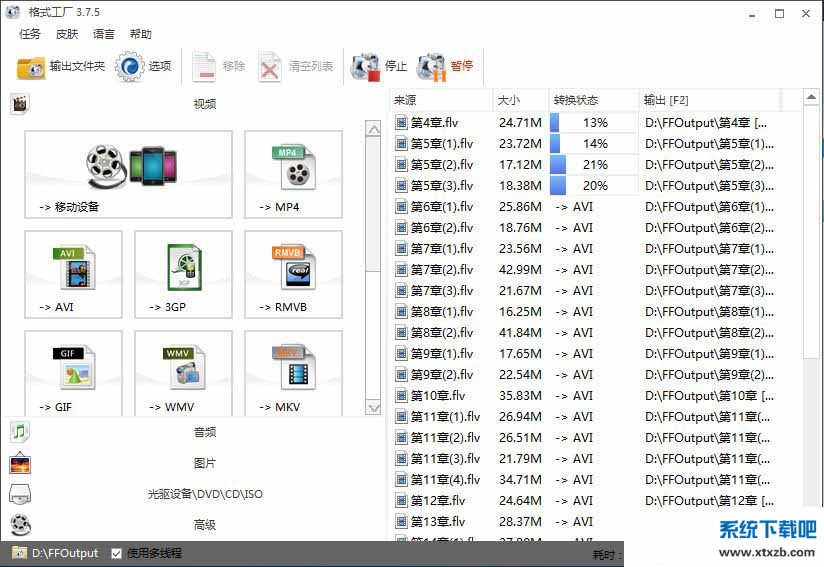This screenshot has height=567, width=824.
Task: Open the 高级 advanced section
Action: click(204, 525)
